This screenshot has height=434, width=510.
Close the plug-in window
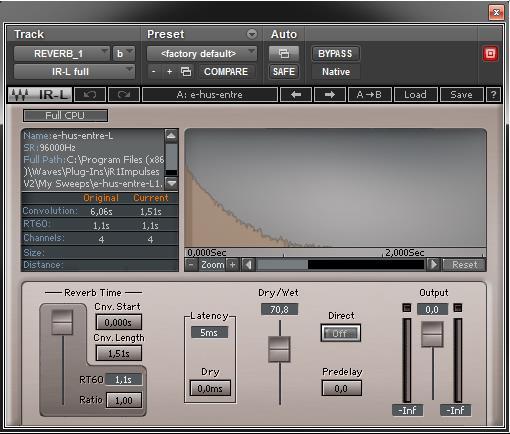496,13
